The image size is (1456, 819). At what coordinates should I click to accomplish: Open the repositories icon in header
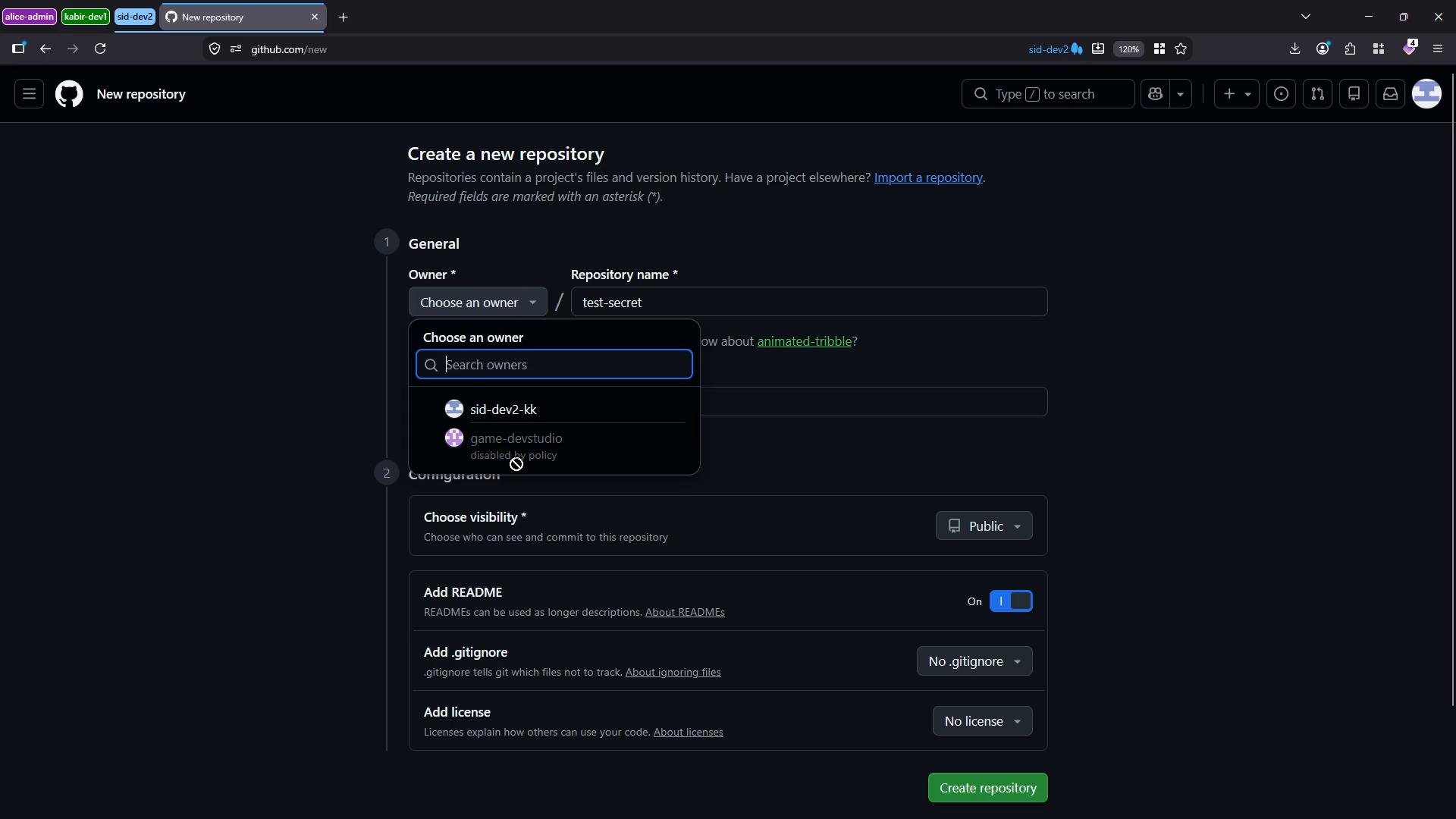tap(1354, 94)
